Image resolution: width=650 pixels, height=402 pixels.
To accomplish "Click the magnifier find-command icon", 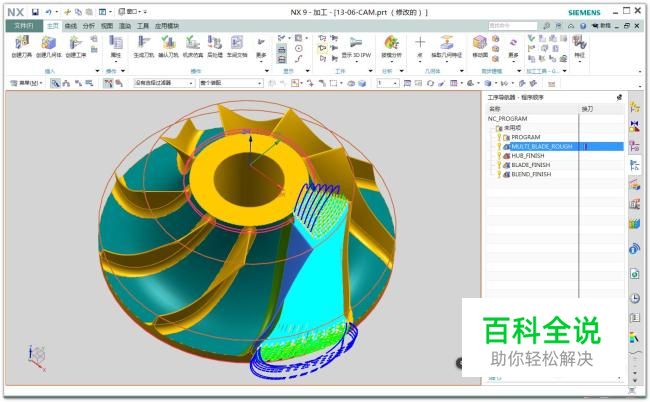I will tap(547, 26).
